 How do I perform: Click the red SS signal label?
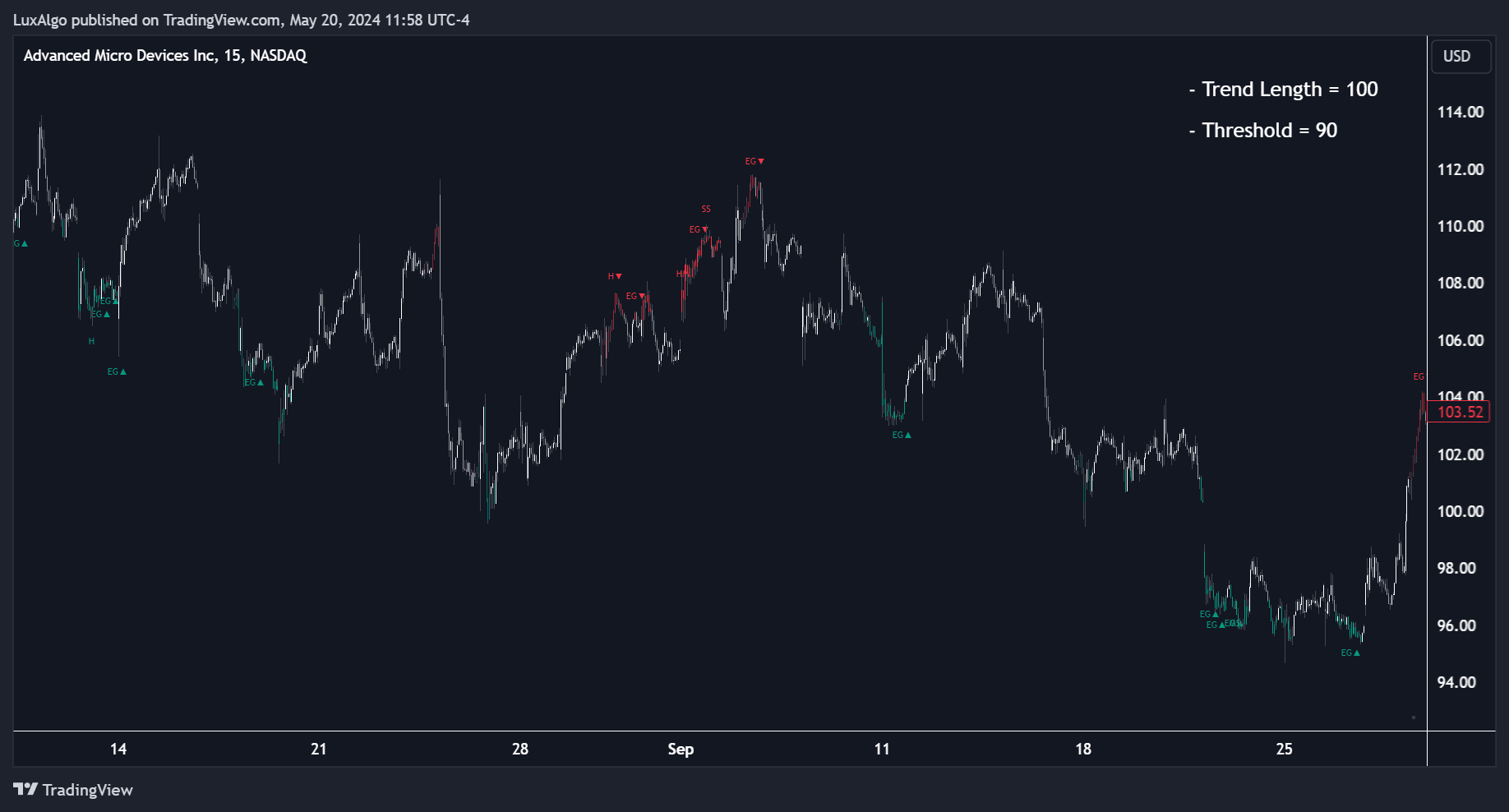pos(706,209)
